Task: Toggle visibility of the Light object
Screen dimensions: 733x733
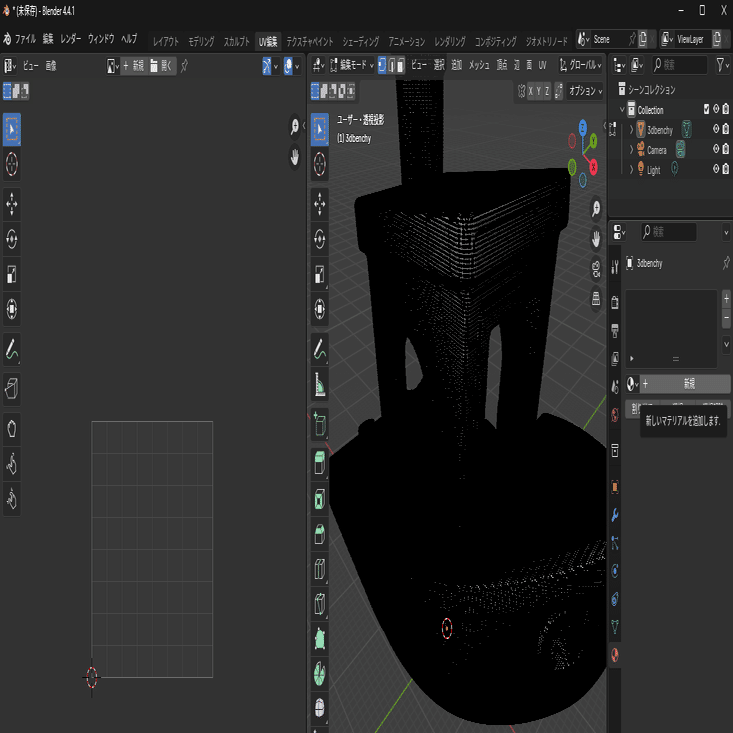Action: click(716, 169)
